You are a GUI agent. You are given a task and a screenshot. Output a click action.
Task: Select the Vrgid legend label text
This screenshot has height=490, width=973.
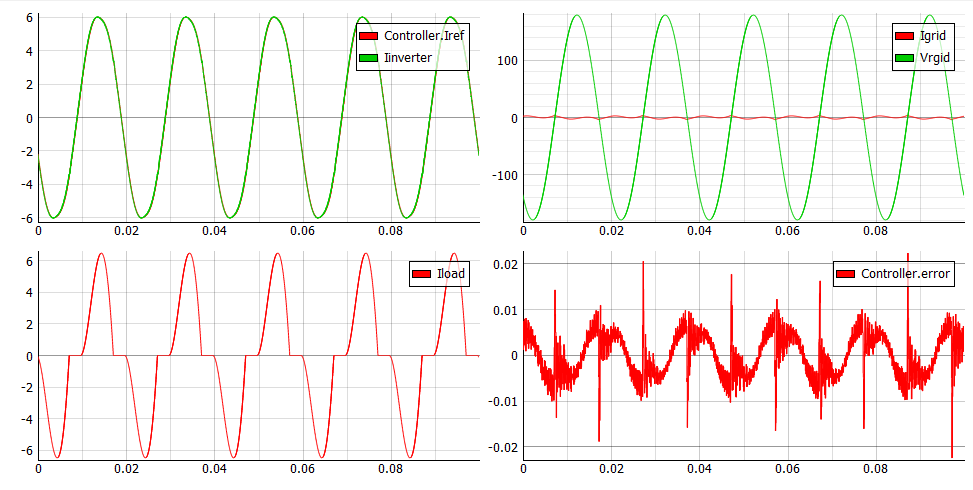pos(937,58)
